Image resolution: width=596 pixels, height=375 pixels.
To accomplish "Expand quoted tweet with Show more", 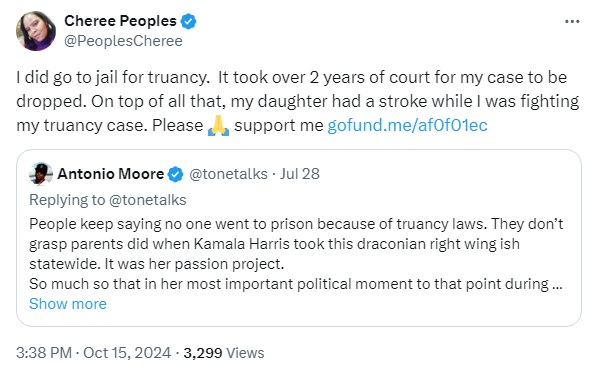I will (x=68, y=304).
